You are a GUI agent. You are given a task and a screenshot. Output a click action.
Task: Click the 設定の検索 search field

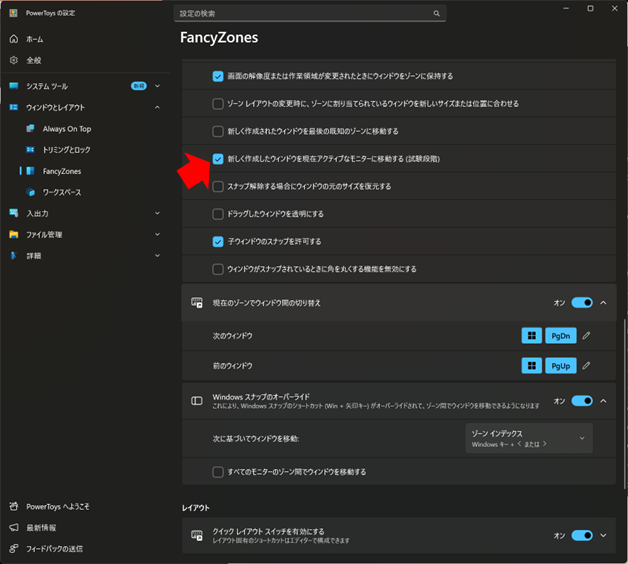(x=300, y=14)
